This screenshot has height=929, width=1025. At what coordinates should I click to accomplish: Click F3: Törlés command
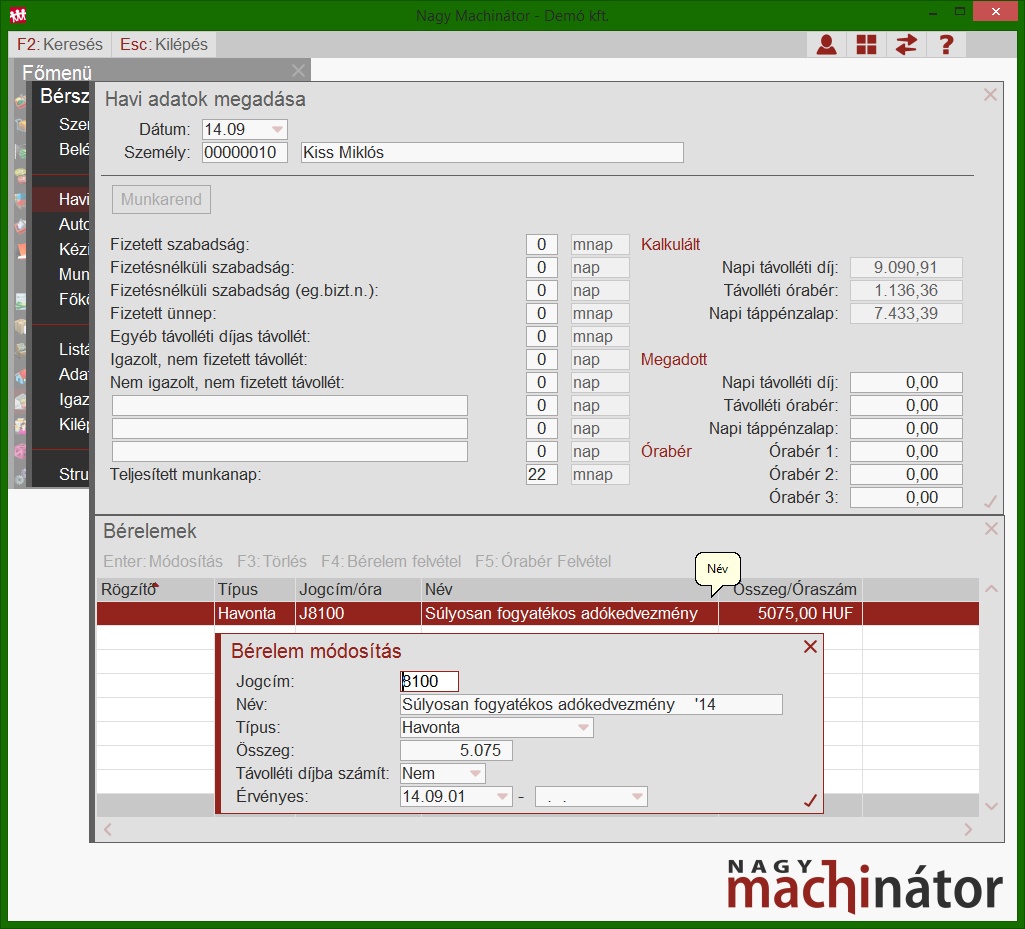tap(271, 561)
